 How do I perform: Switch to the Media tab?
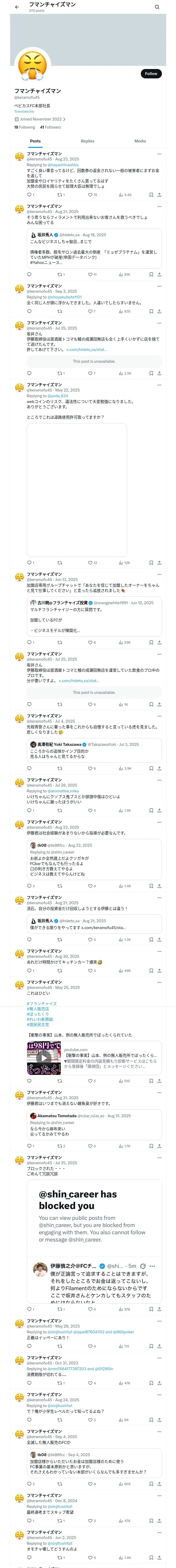139,141
